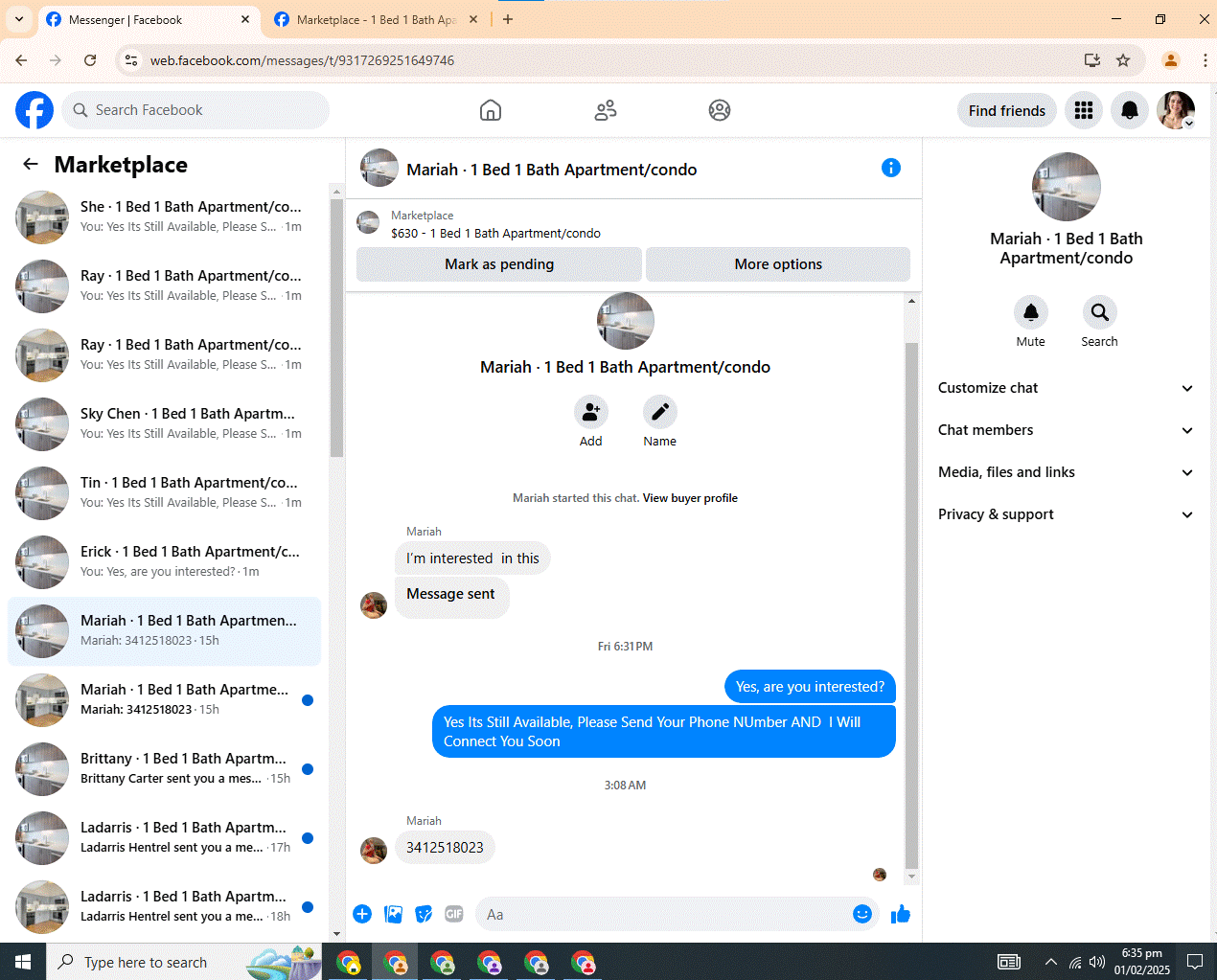Attach a photo file
The width and height of the screenshot is (1217, 980).
(x=393, y=914)
